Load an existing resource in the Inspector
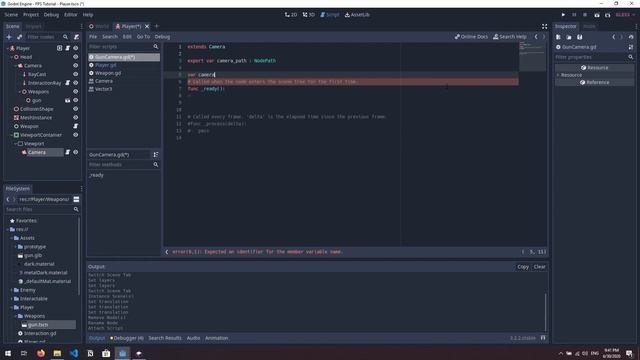Viewport: 640px width, 360px height. [x=569, y=37]
